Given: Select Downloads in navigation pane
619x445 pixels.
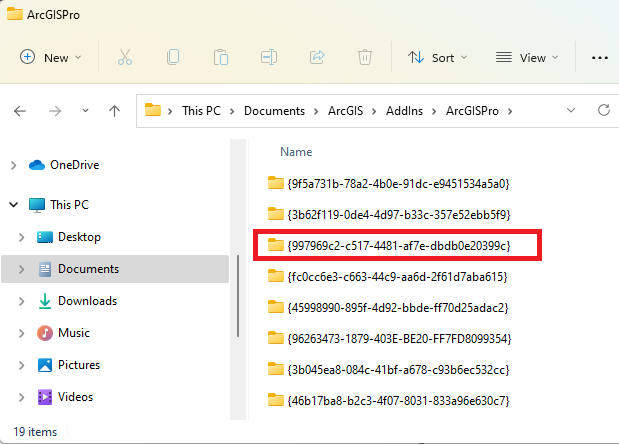Looking at the screenshot, I should tap(77, 301).
